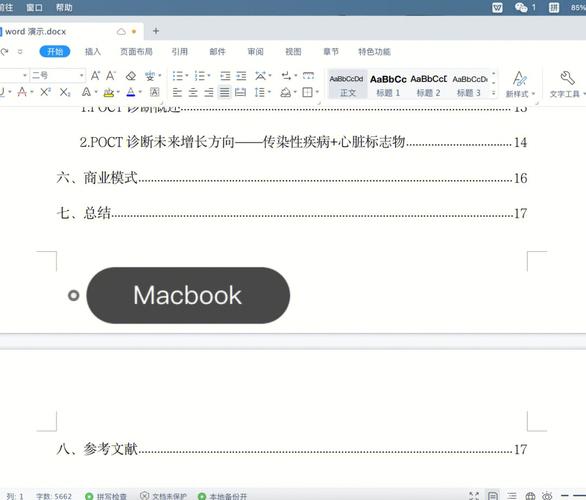
Task: Click the Chinese text layout icon
Action: (260, 76)
